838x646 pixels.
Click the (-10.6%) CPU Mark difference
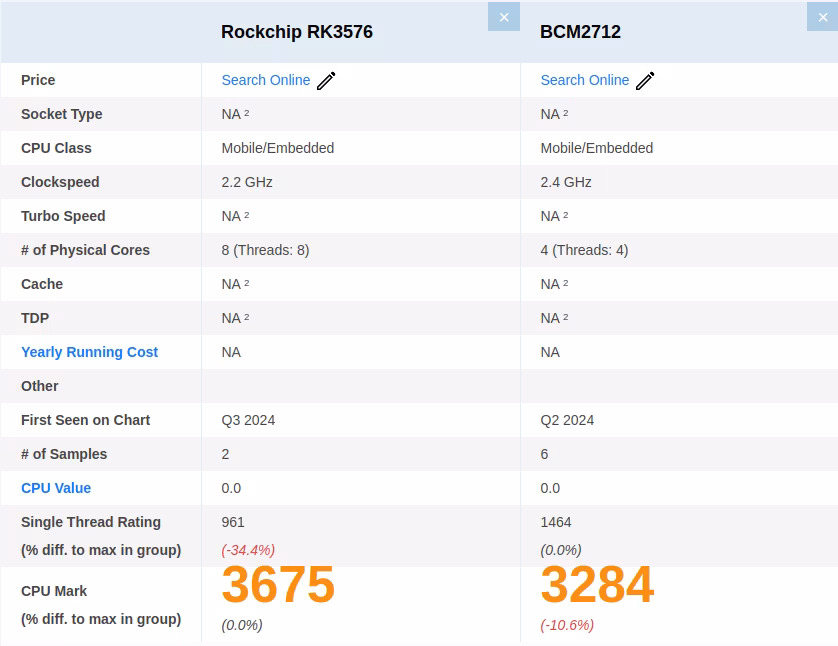[x=567, y=625]
